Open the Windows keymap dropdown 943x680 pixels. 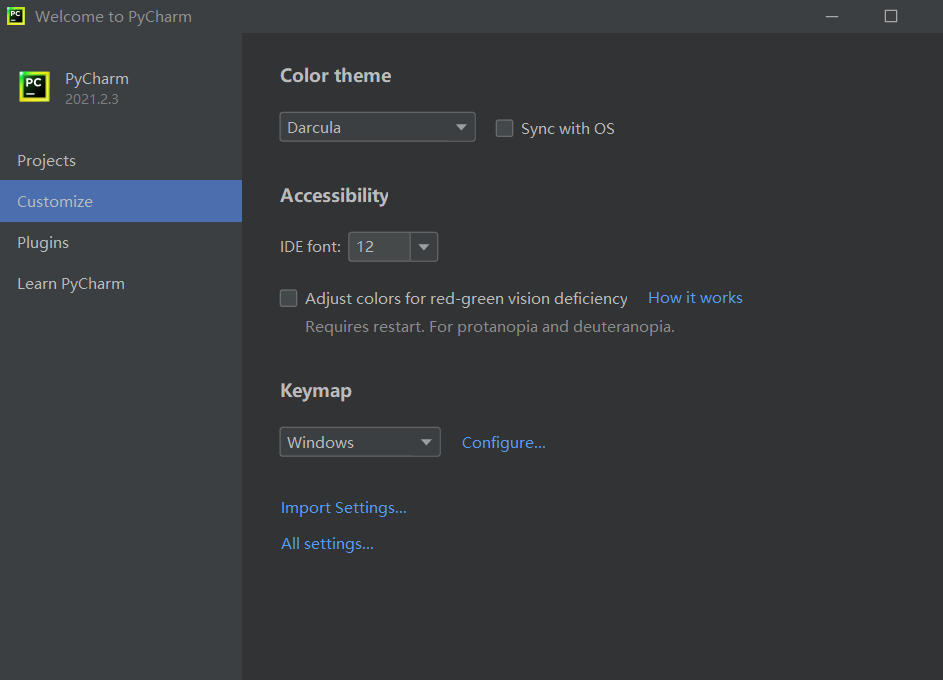tap(360, 442)
